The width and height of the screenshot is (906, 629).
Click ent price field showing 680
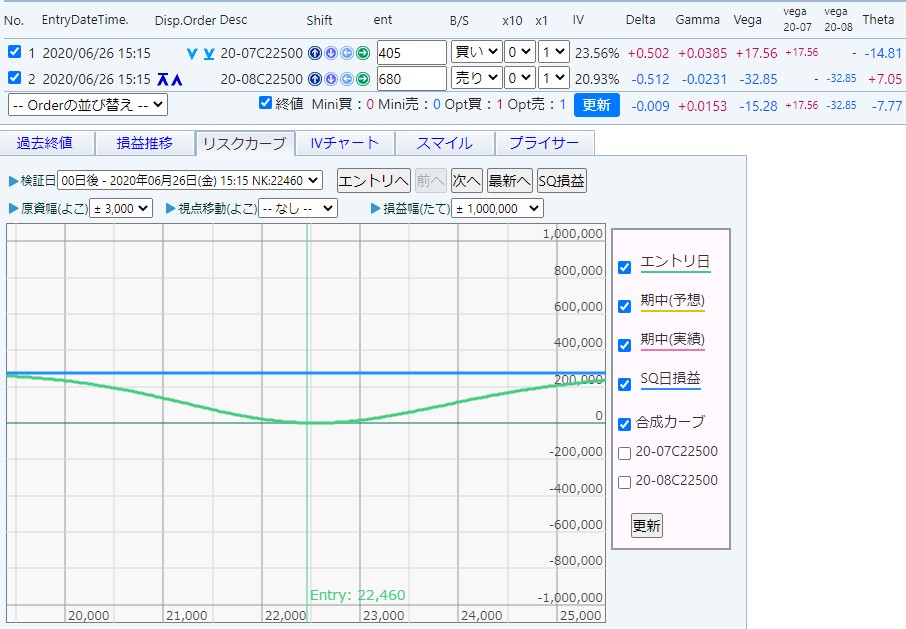pos(411,79)
